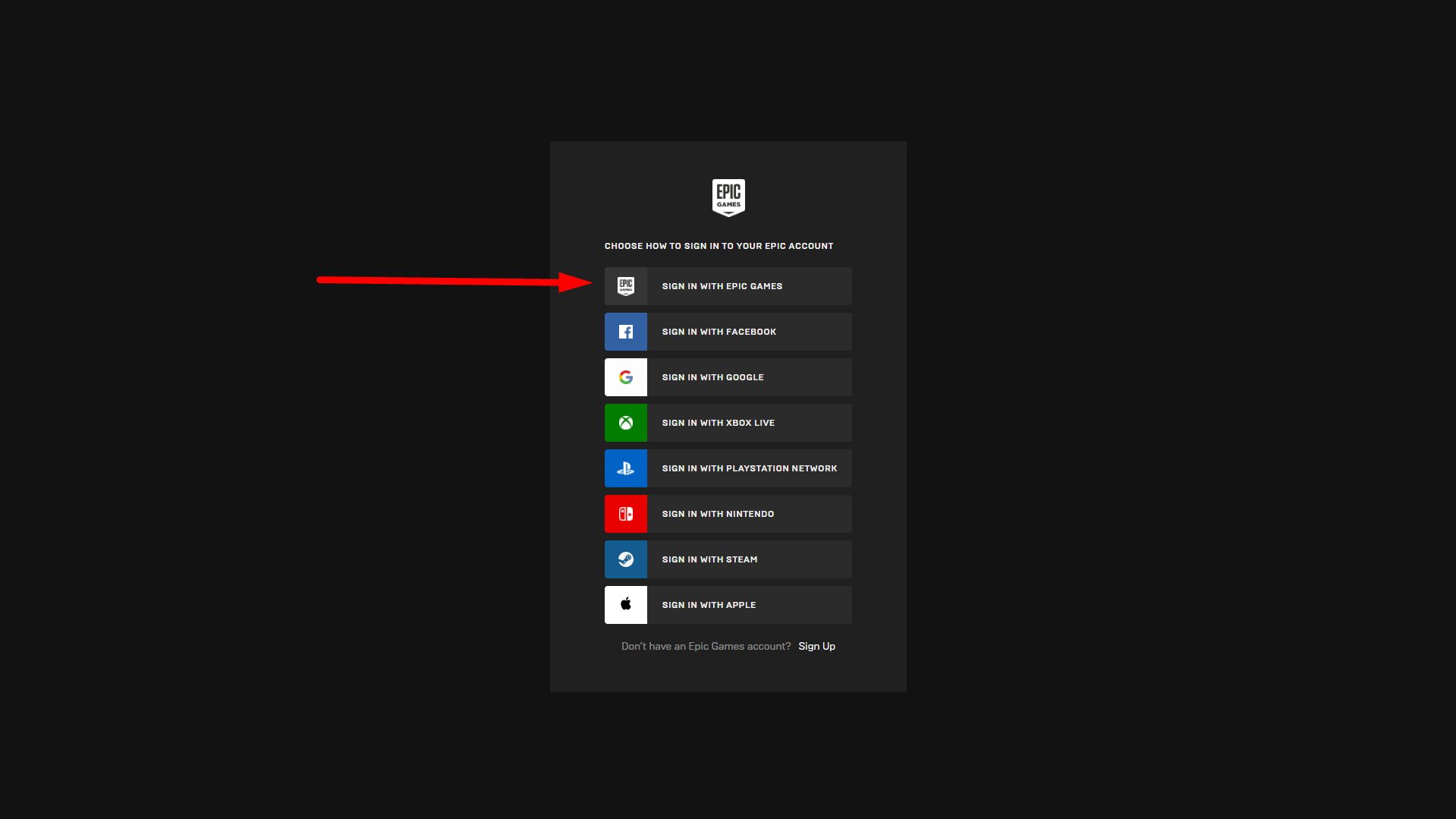This screenshot has width=1456, height=819.
Task: Click "Don't have an Epic Games account?" text
Action: coord(706,646)
